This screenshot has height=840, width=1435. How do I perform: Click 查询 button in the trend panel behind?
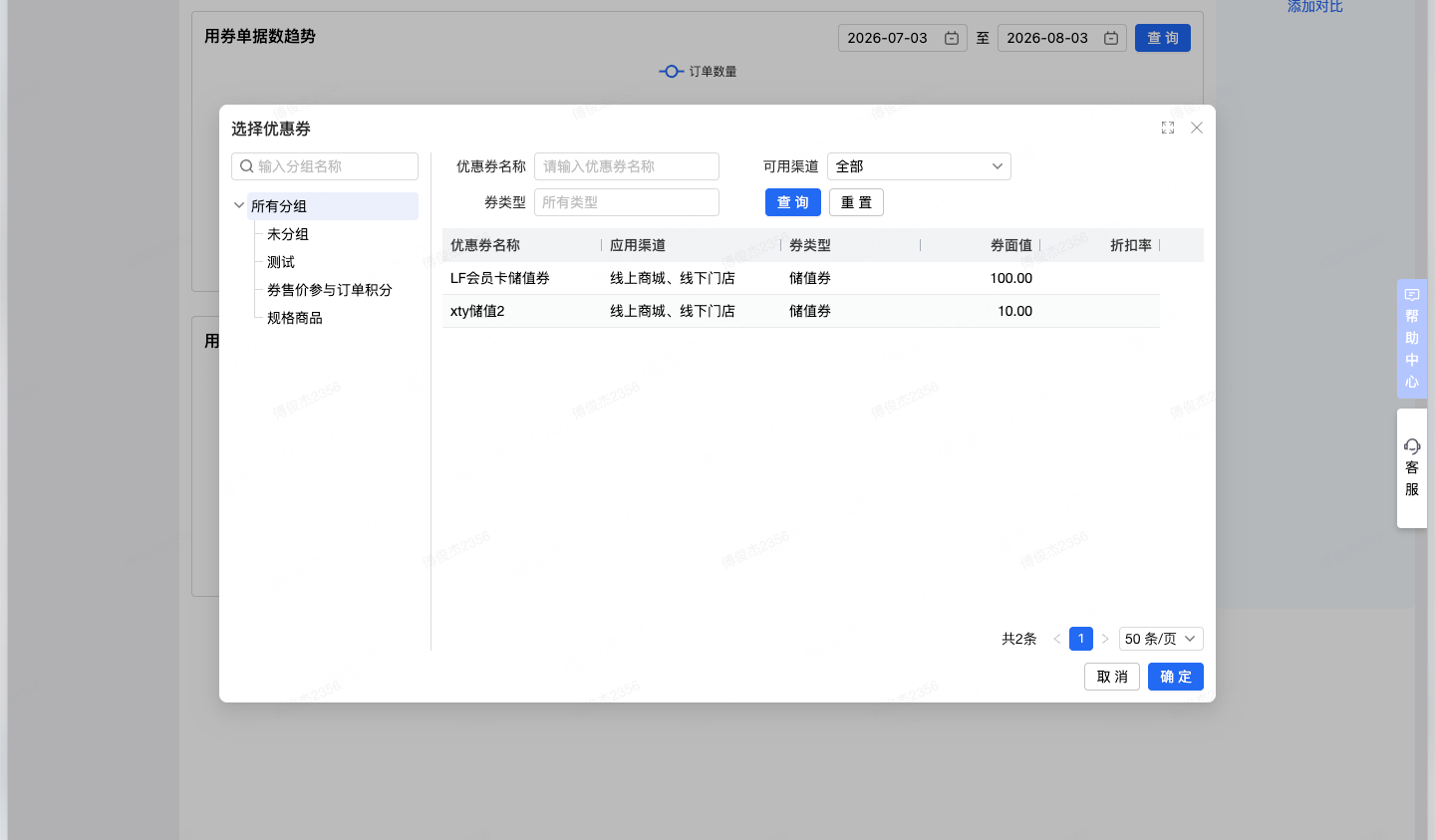[1163, 38]
